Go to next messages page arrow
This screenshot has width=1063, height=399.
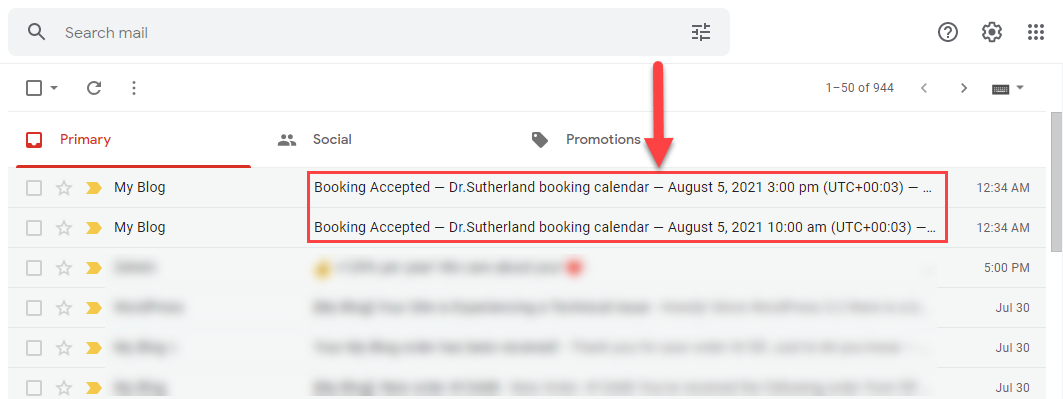963,88
